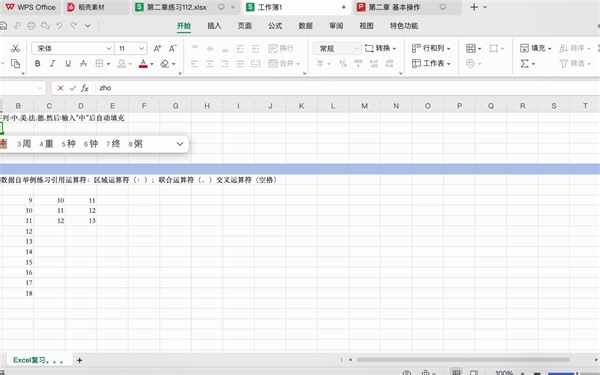This screenshot has height=375, width=600.
Task: Click the Cut scissors icon
Action: pyautogui.click(x=15, y=48)
